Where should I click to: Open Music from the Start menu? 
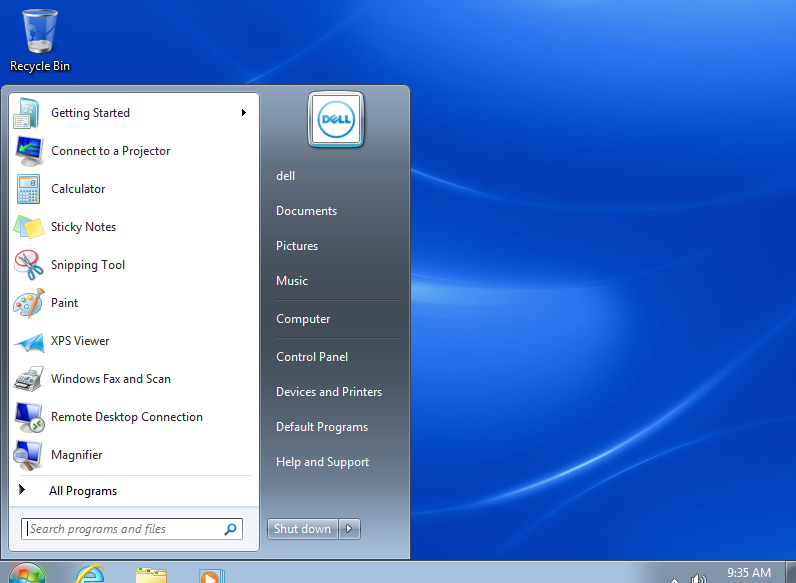click(292, 281)
